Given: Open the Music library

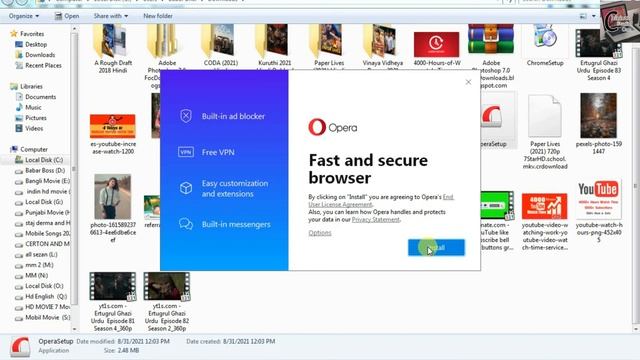Looking at the screenshot, I should 28,107.
